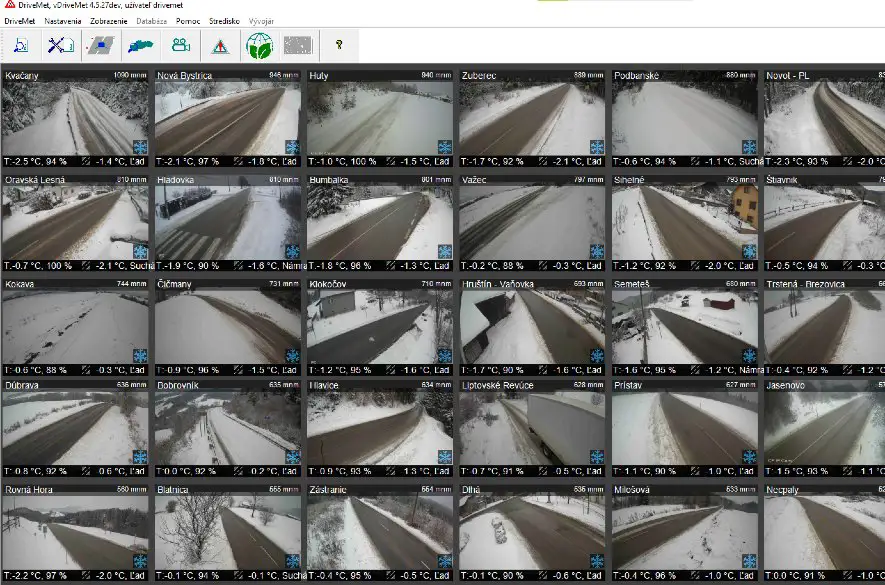Click the document search toolbar icon
This screenshot has height=585, width=885.
pyautogui.click(x=20, y=45)
